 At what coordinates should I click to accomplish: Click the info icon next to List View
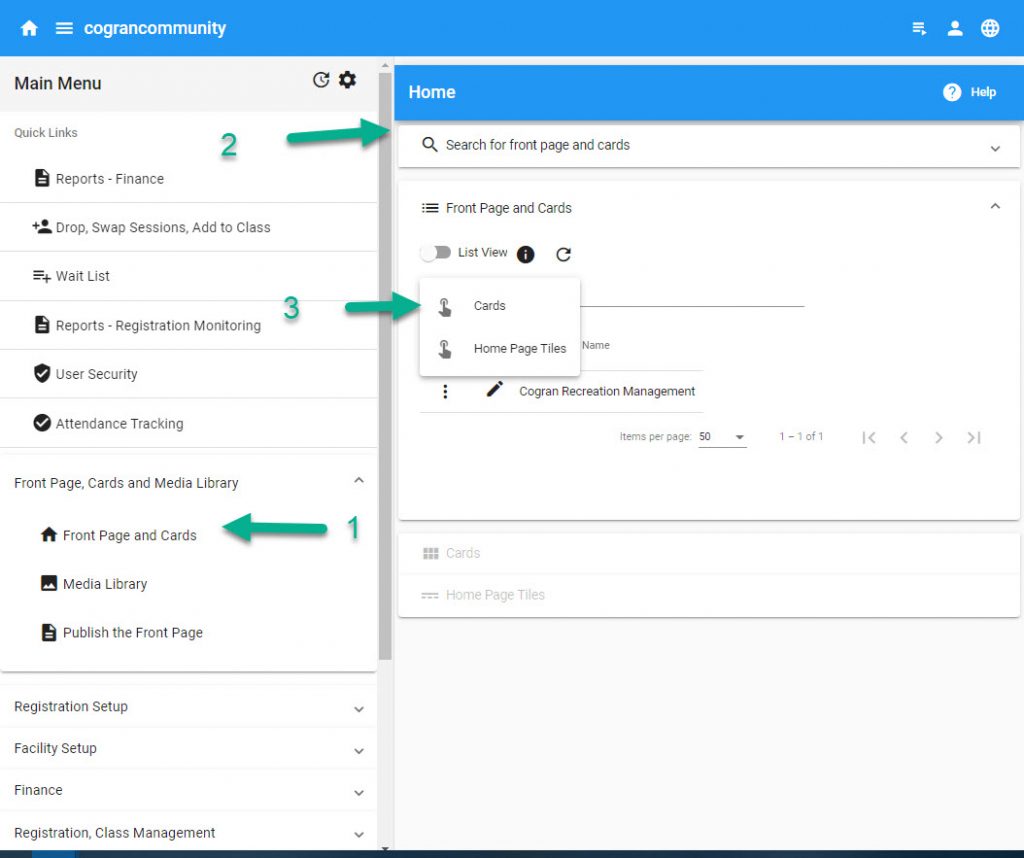coord(526,254)
